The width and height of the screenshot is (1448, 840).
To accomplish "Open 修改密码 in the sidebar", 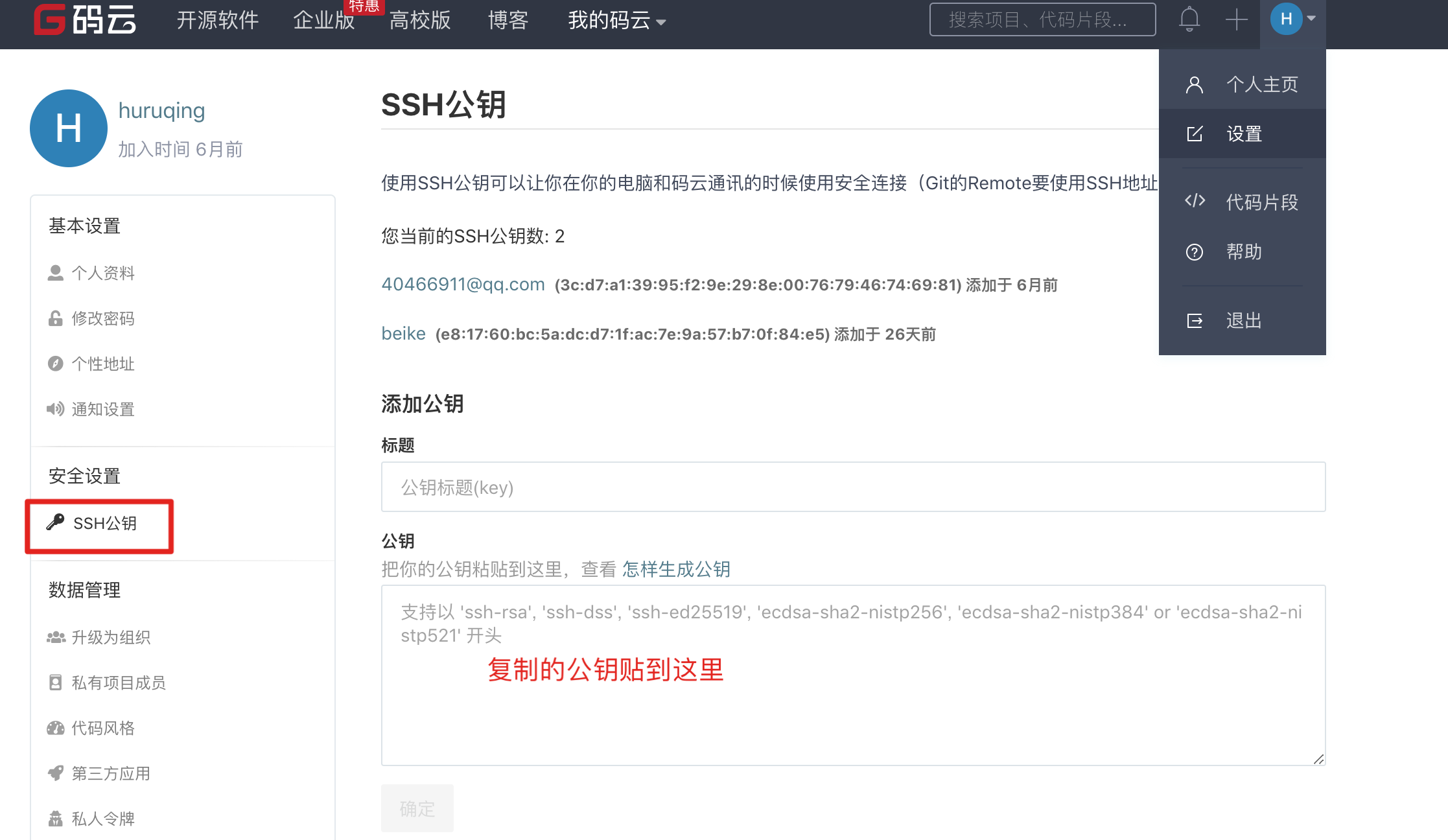I will 103,318.
